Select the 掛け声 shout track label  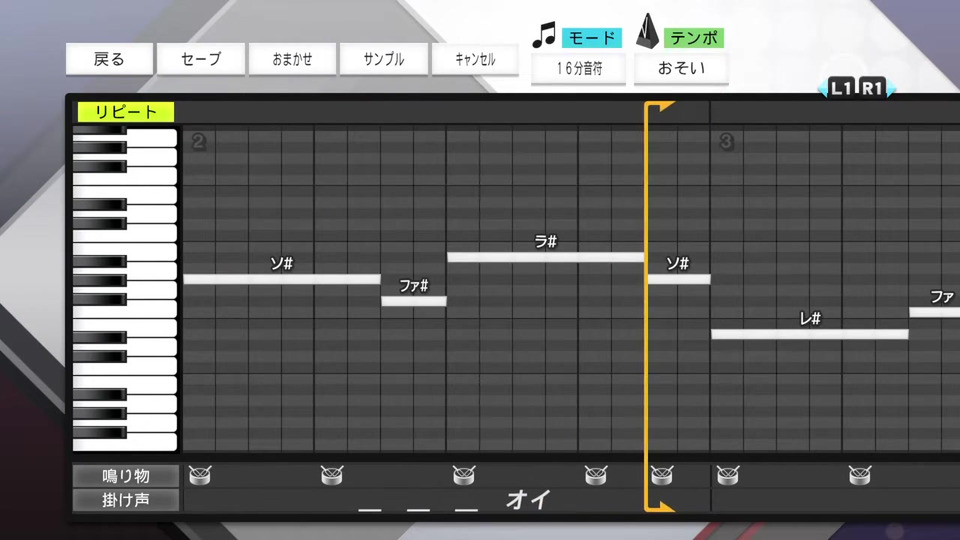pyautogui.click(x=126, y=500)
